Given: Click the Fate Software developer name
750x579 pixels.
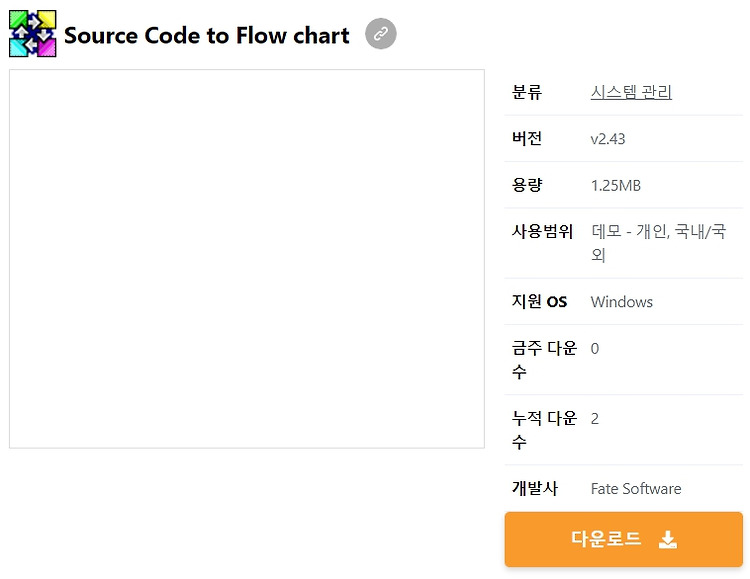Looking at the screenshot, I should tap(636, 489).
